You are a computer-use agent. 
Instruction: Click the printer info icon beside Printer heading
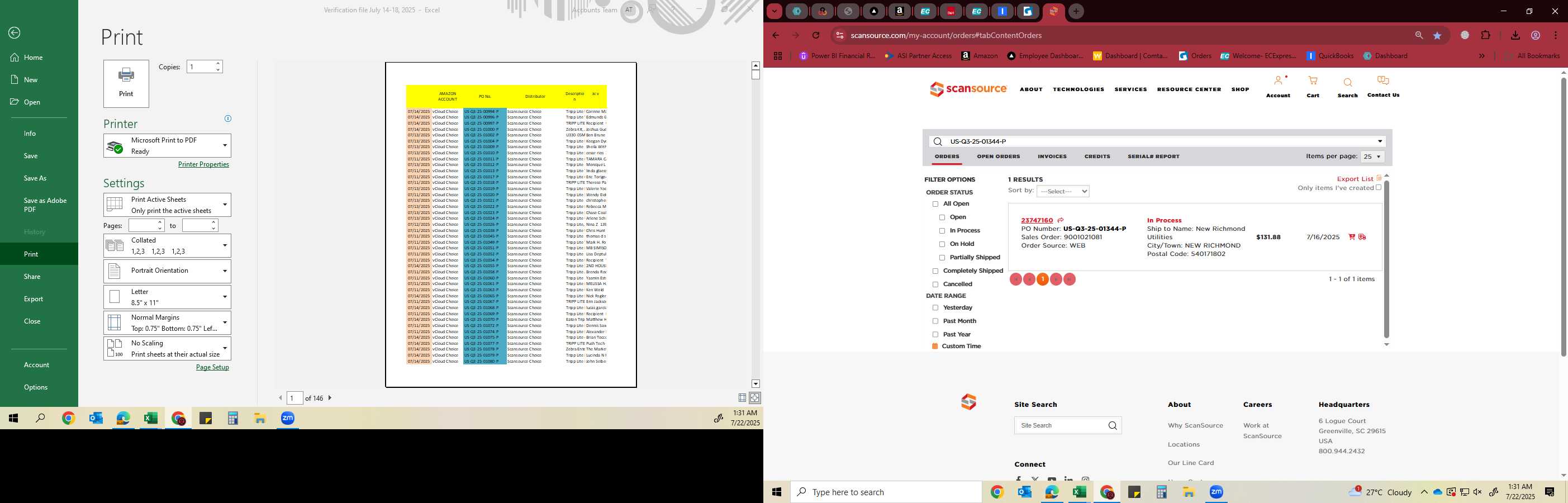click(x=227, y=118)
